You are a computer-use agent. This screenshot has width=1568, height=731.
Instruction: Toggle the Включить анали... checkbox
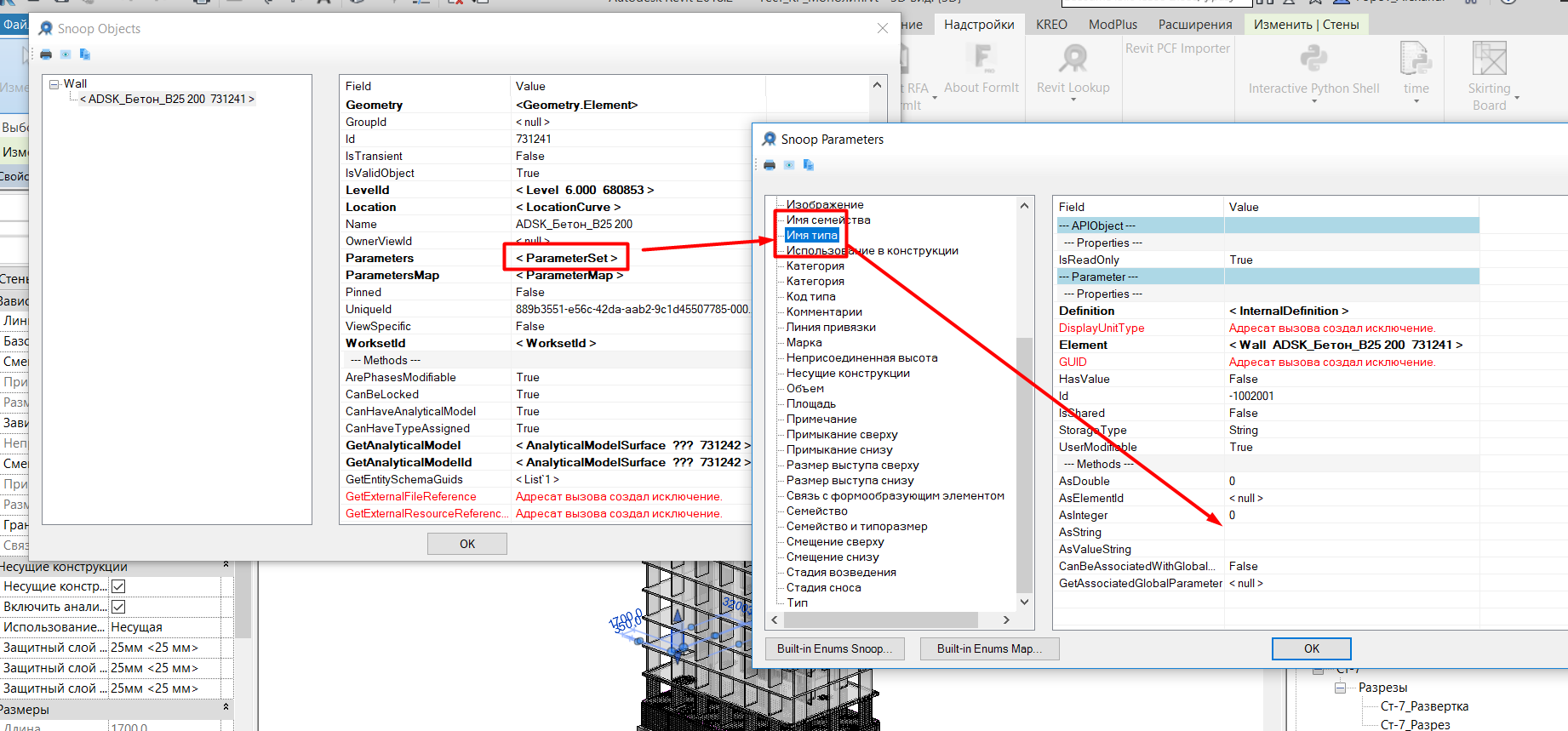click(118, 607)
